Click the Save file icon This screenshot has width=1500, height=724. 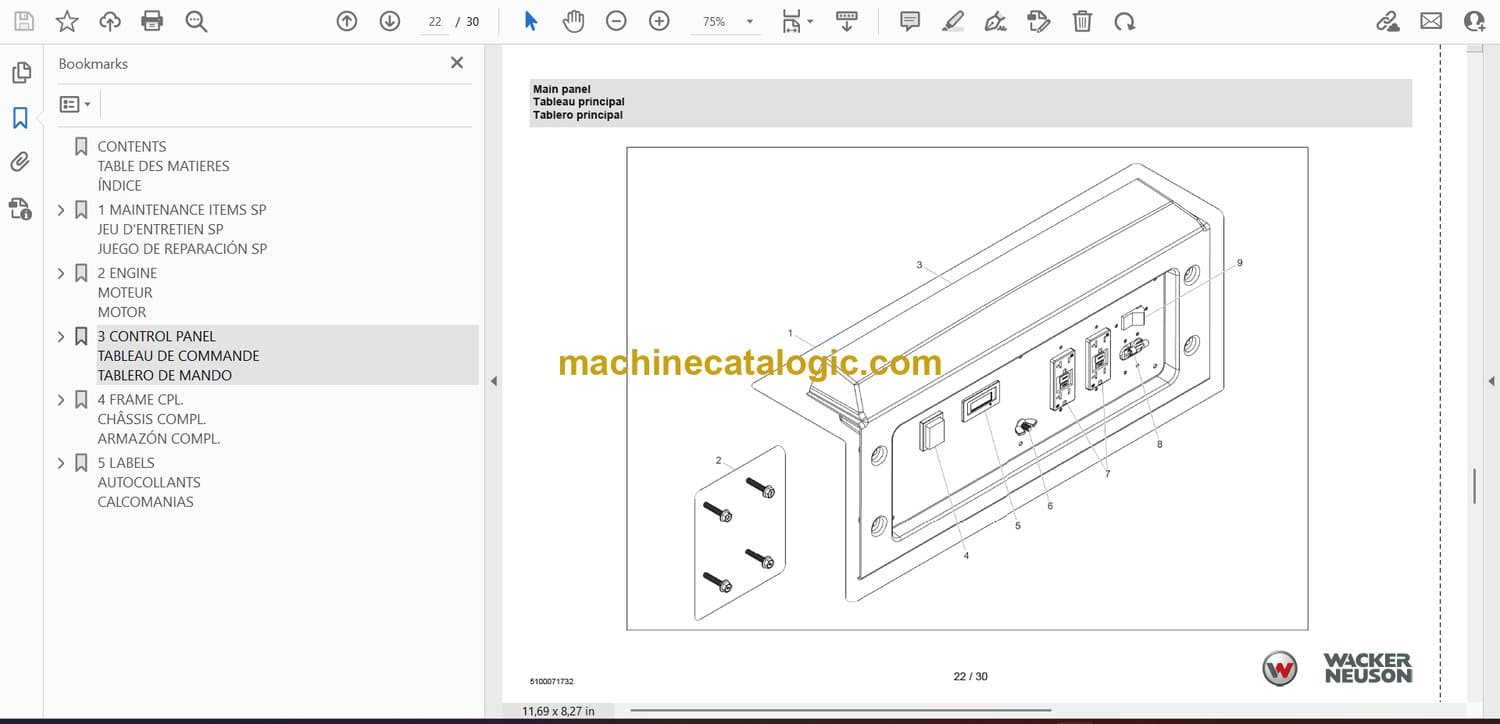tap(24, 21)
